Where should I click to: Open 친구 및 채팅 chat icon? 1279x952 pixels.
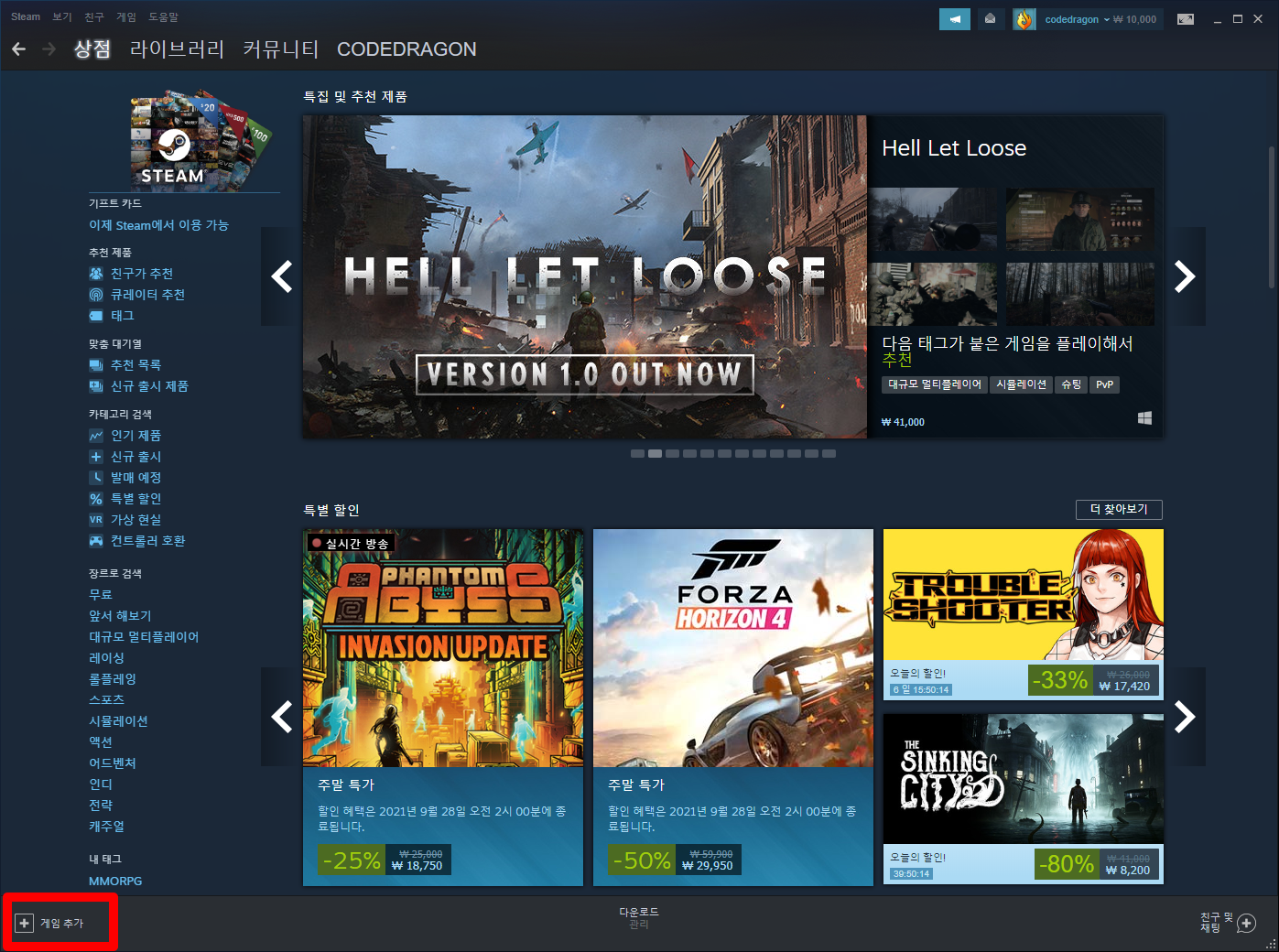pos(1246,923)
